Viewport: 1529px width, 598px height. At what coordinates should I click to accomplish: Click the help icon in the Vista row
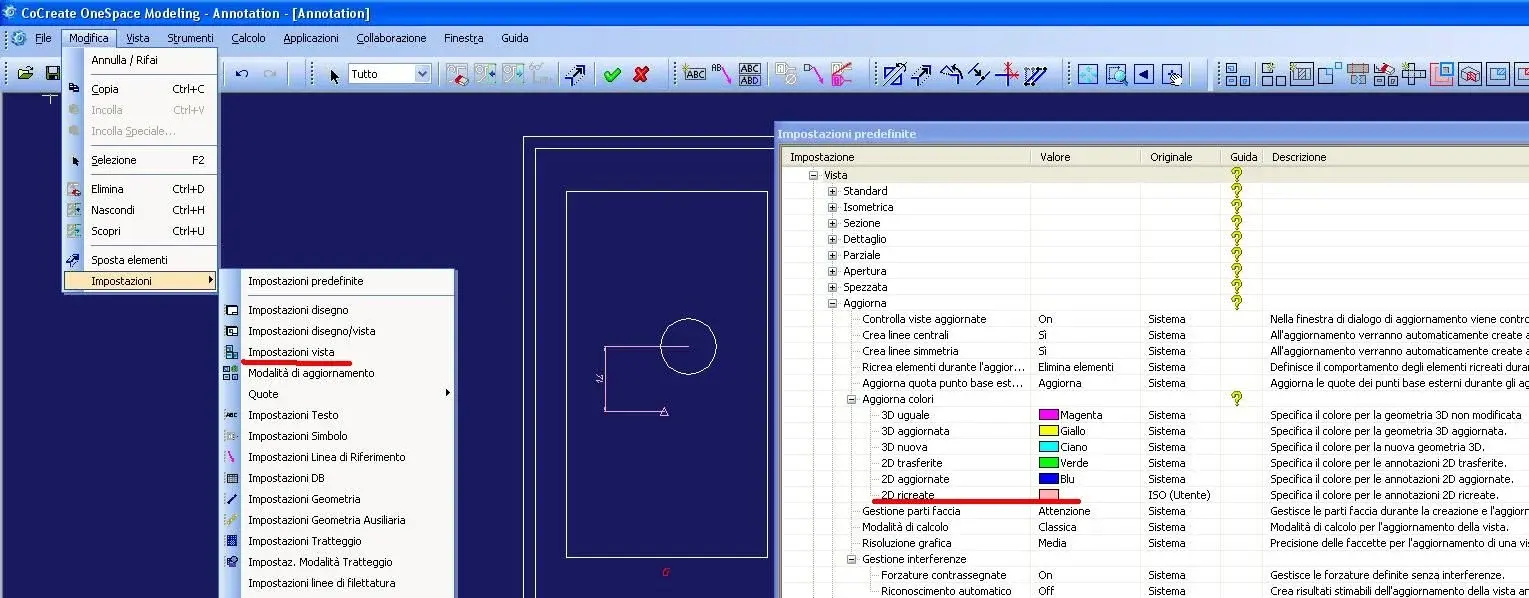pyautogui.click(x=1237, y=175)
